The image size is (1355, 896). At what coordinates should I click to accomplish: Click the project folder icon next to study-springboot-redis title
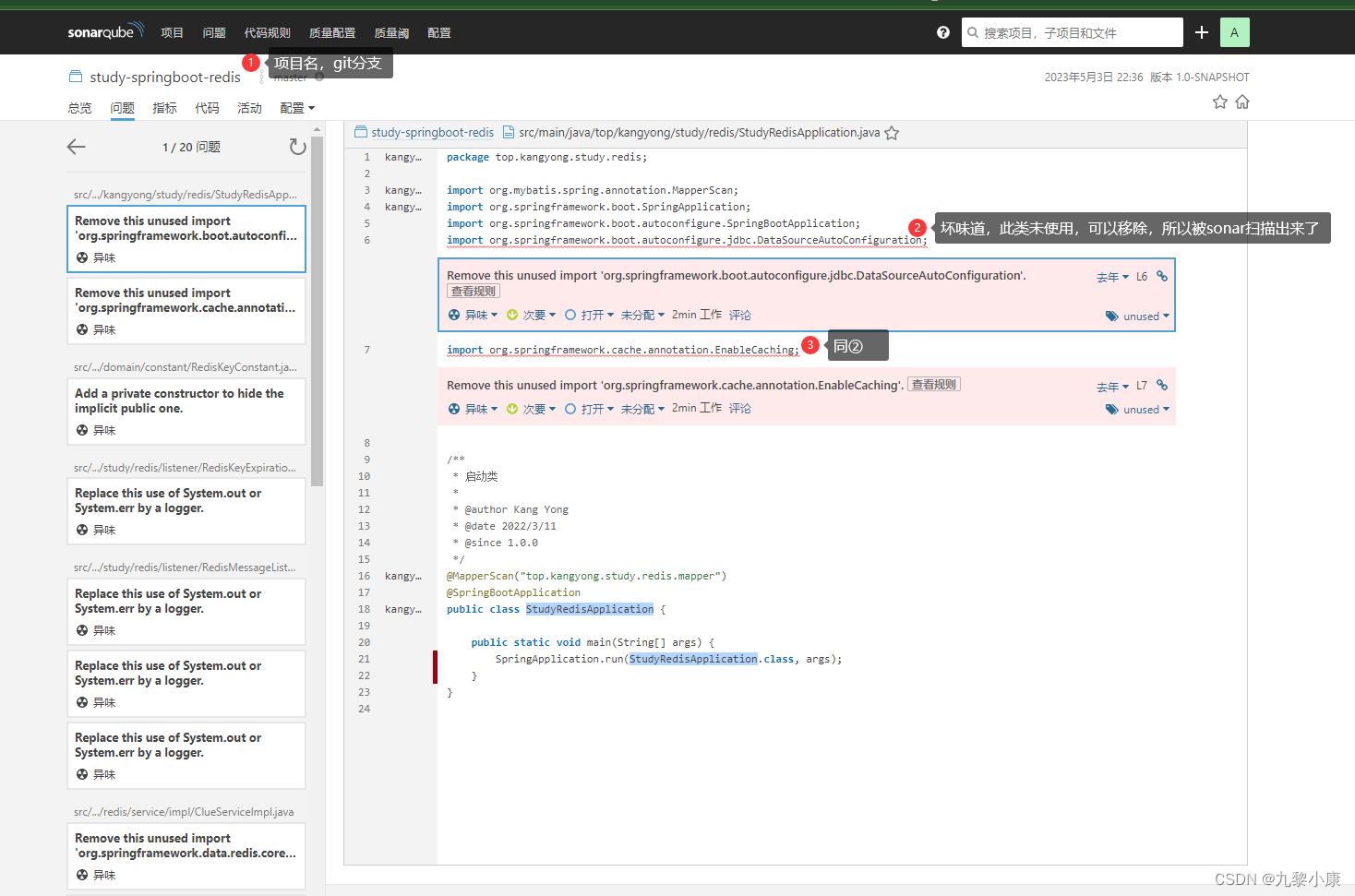[76, 77]
